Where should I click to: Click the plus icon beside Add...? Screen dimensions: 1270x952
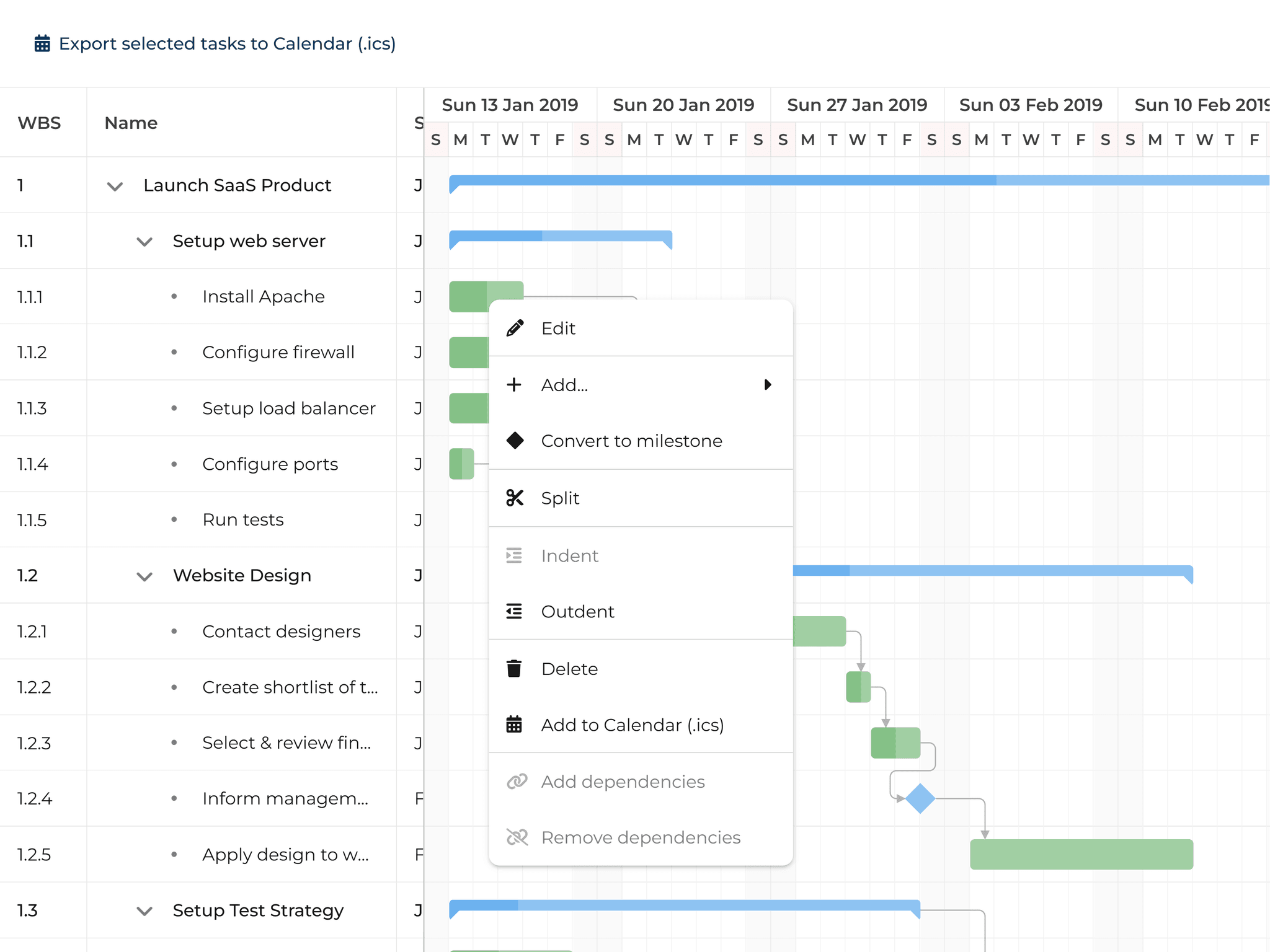point(515,384)
